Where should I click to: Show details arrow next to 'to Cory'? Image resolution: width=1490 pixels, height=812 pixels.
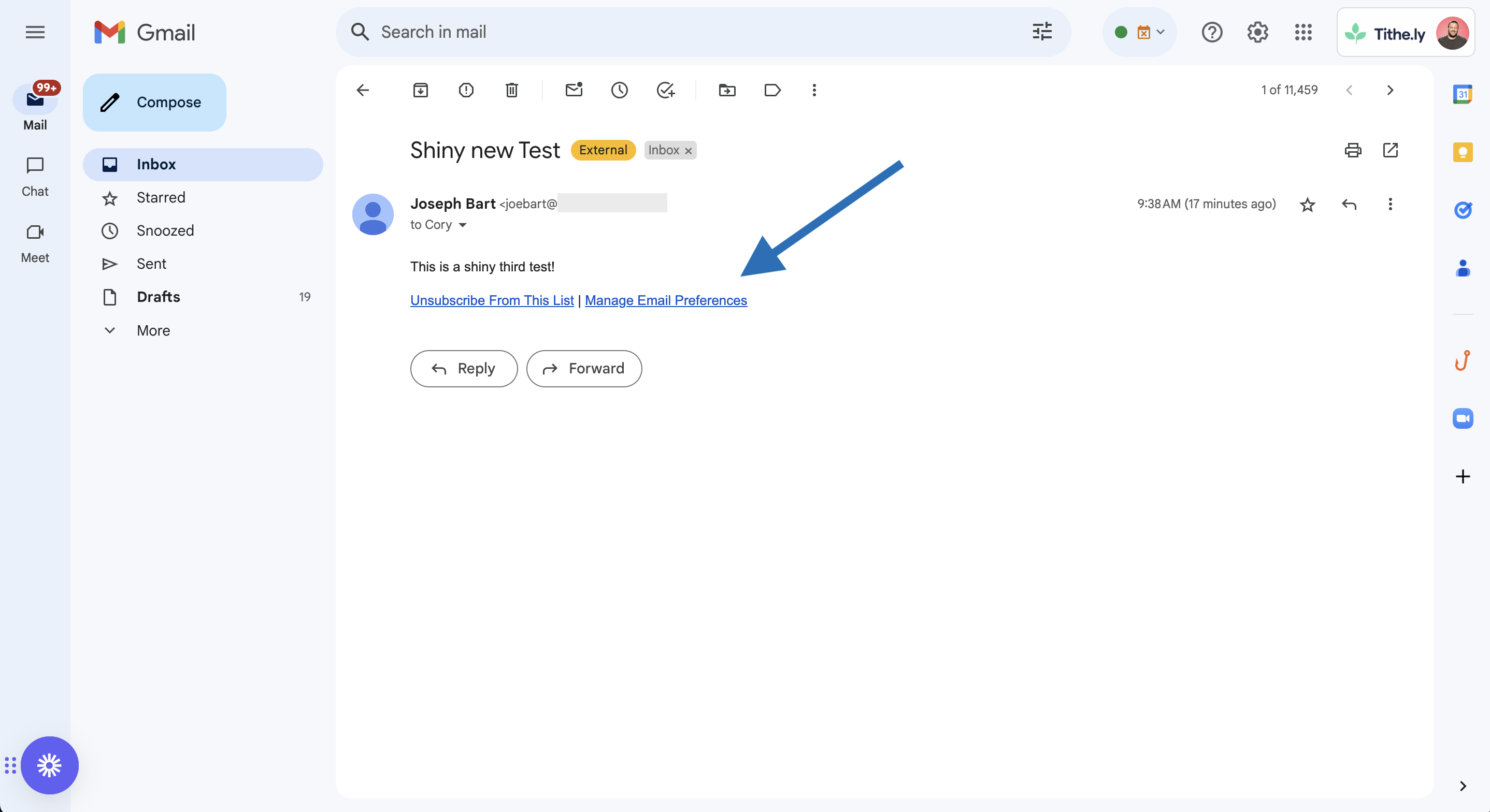click(x=463, y=225)
